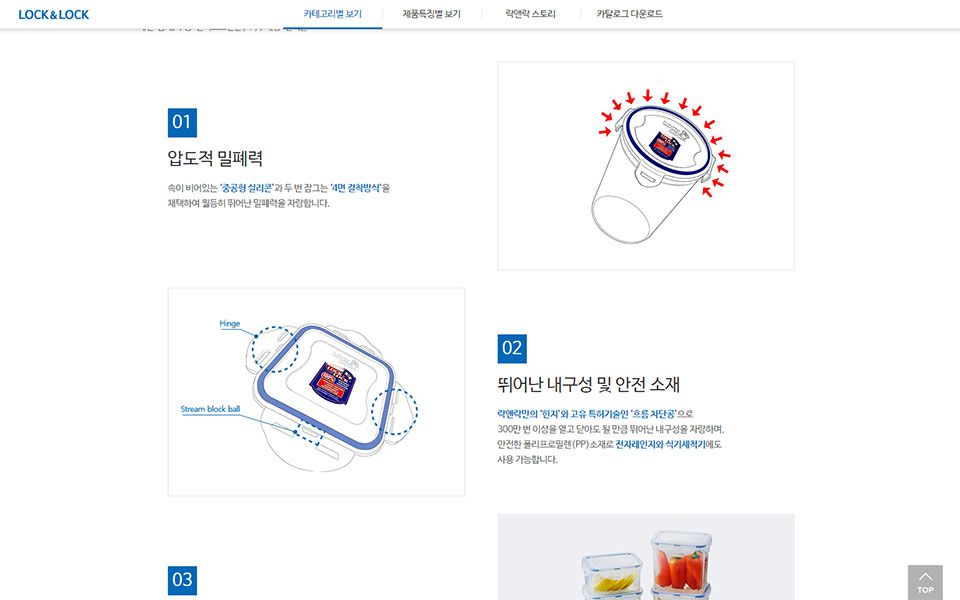Click the 압도적 밀폐력 heading
The height and width of the screenshot is (600, 960).
pyautogui.click(x=215, y=159)
